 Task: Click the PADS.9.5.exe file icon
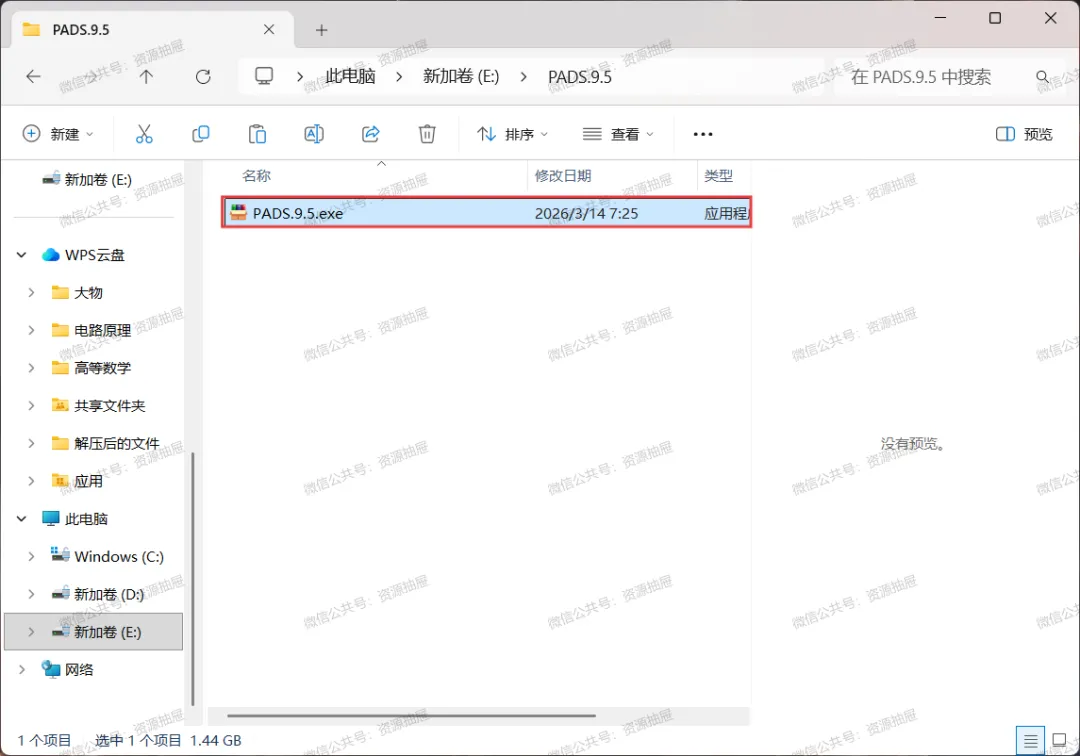click(x=238, y=213)
